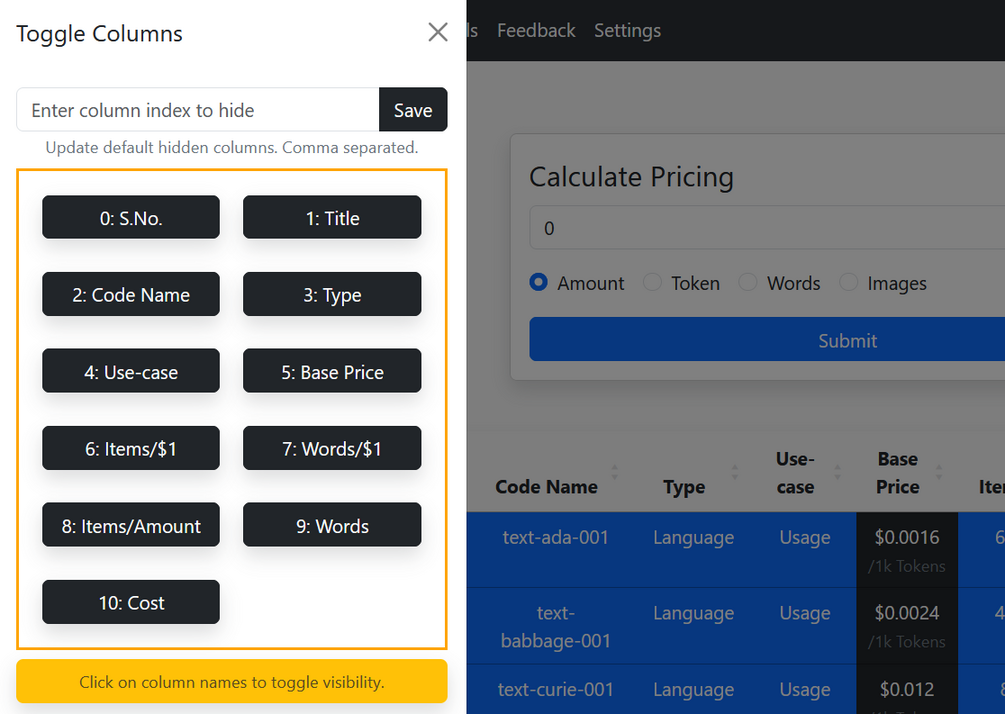The width and height of the screenshot is (1005, 714).
Task: Sort table by Code Name arrows
Action: tap(615, 471)
